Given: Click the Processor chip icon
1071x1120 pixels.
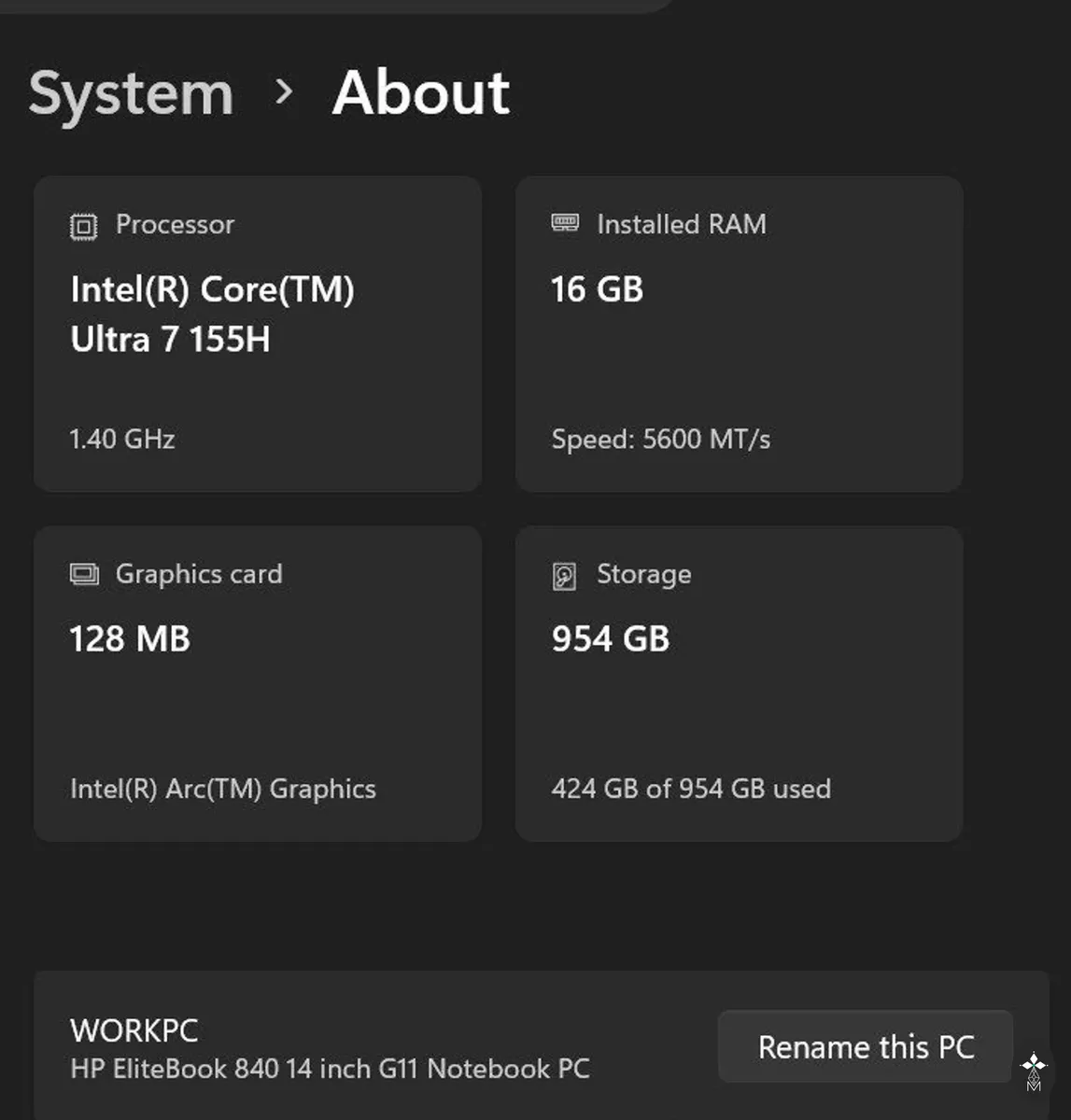Looking at the screenshot, I should 83,226.
